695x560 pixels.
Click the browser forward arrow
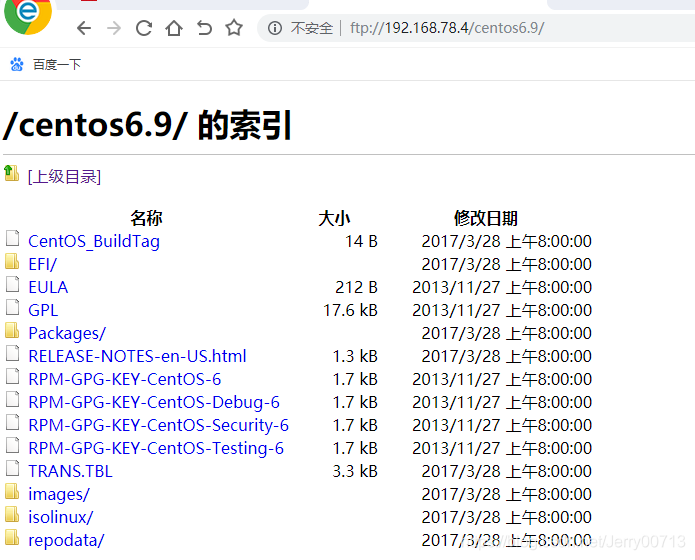pyautogui.click(x=114, y=28)
